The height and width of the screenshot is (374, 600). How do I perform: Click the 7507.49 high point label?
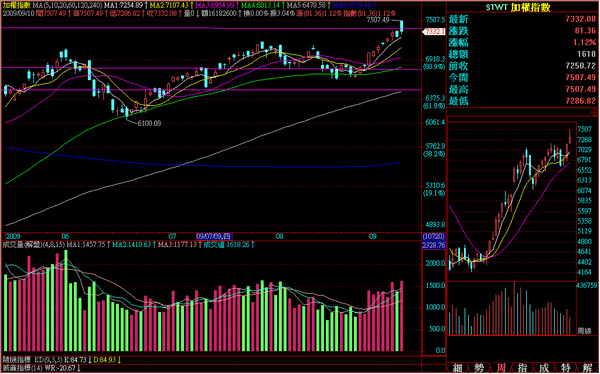pos(377,20)
